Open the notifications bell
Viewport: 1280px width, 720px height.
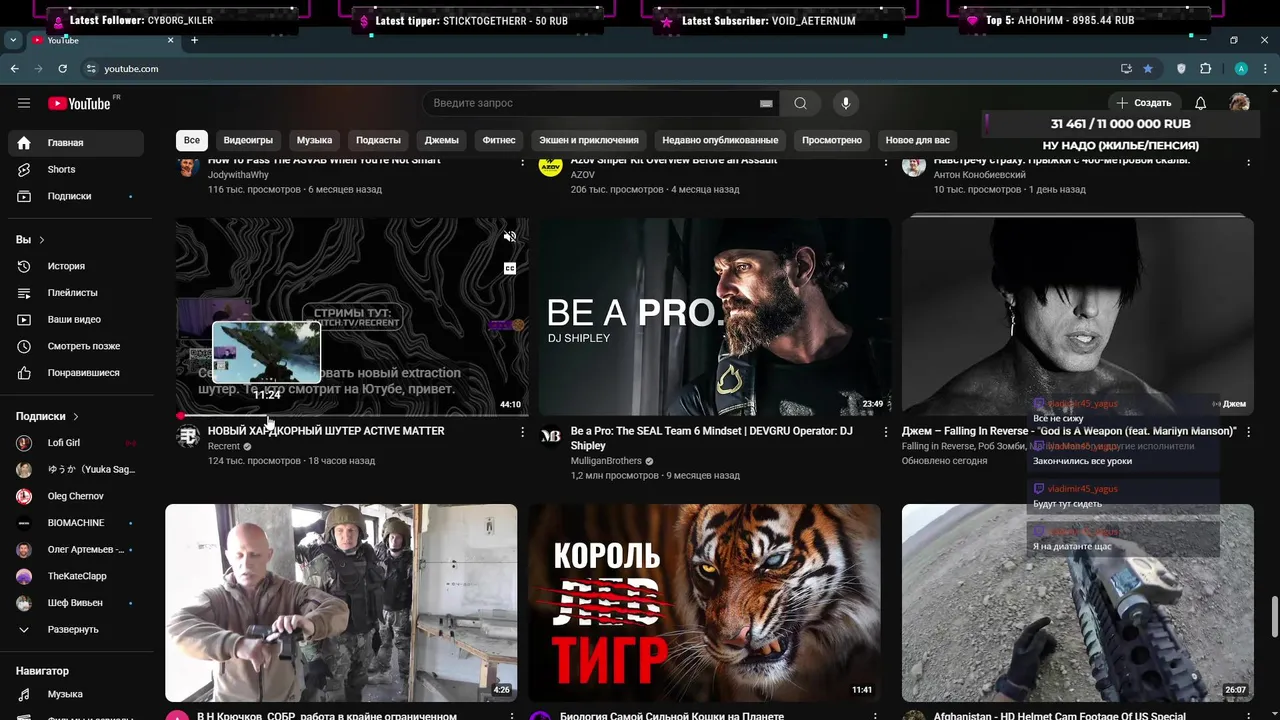click(x=1200, y=103)
